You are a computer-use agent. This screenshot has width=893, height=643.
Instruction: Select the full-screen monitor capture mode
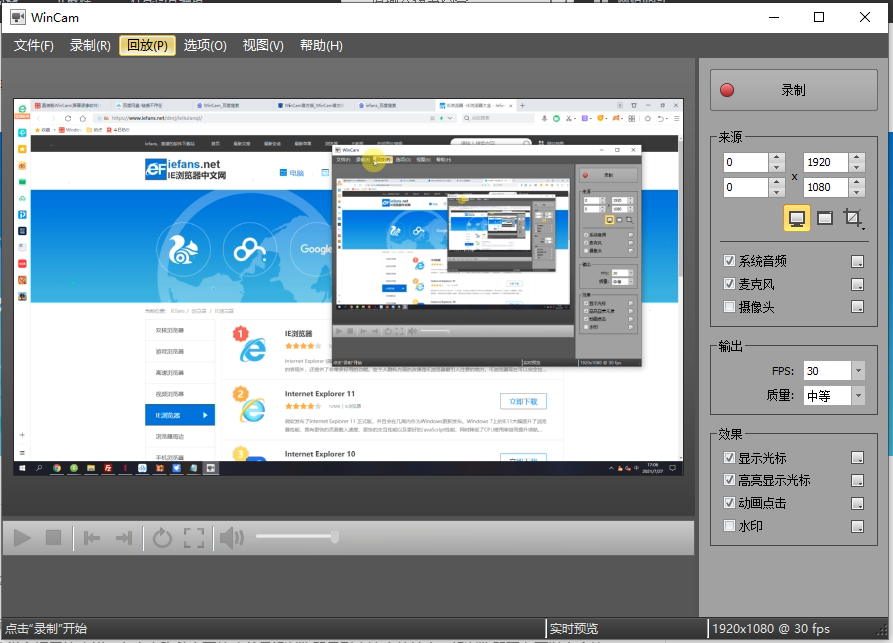[797, 218]
